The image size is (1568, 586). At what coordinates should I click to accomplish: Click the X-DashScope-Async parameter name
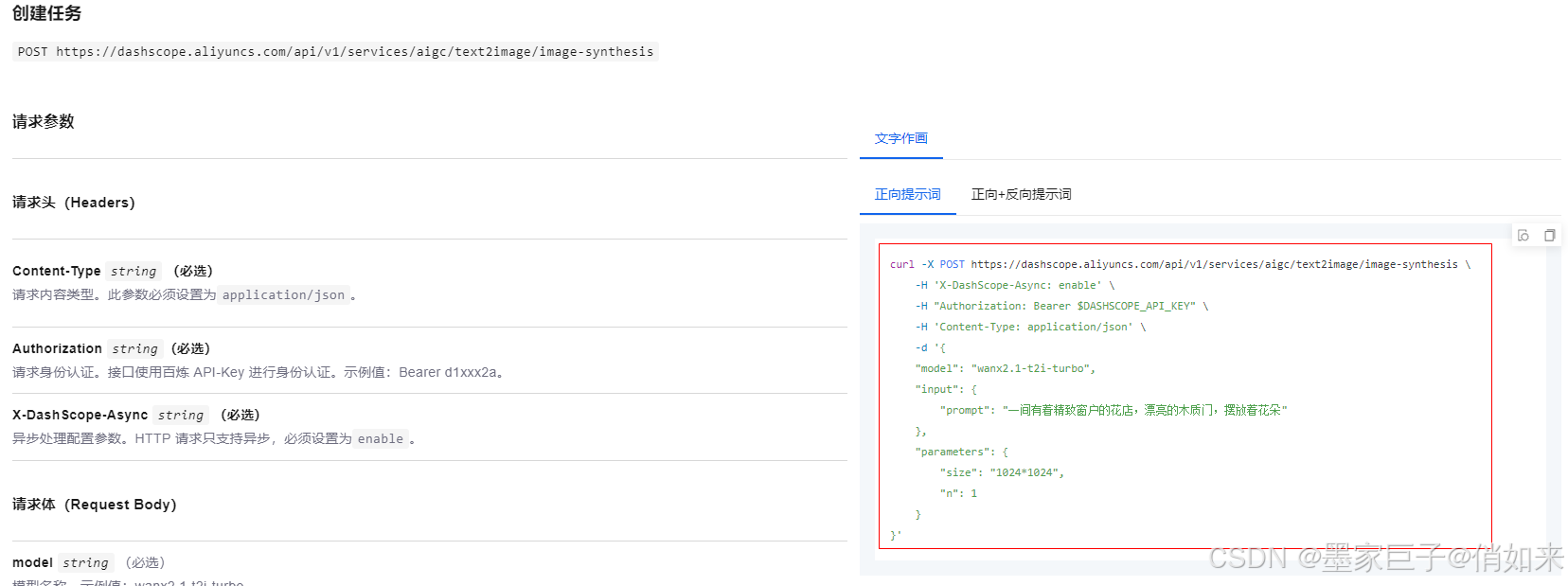80,415
